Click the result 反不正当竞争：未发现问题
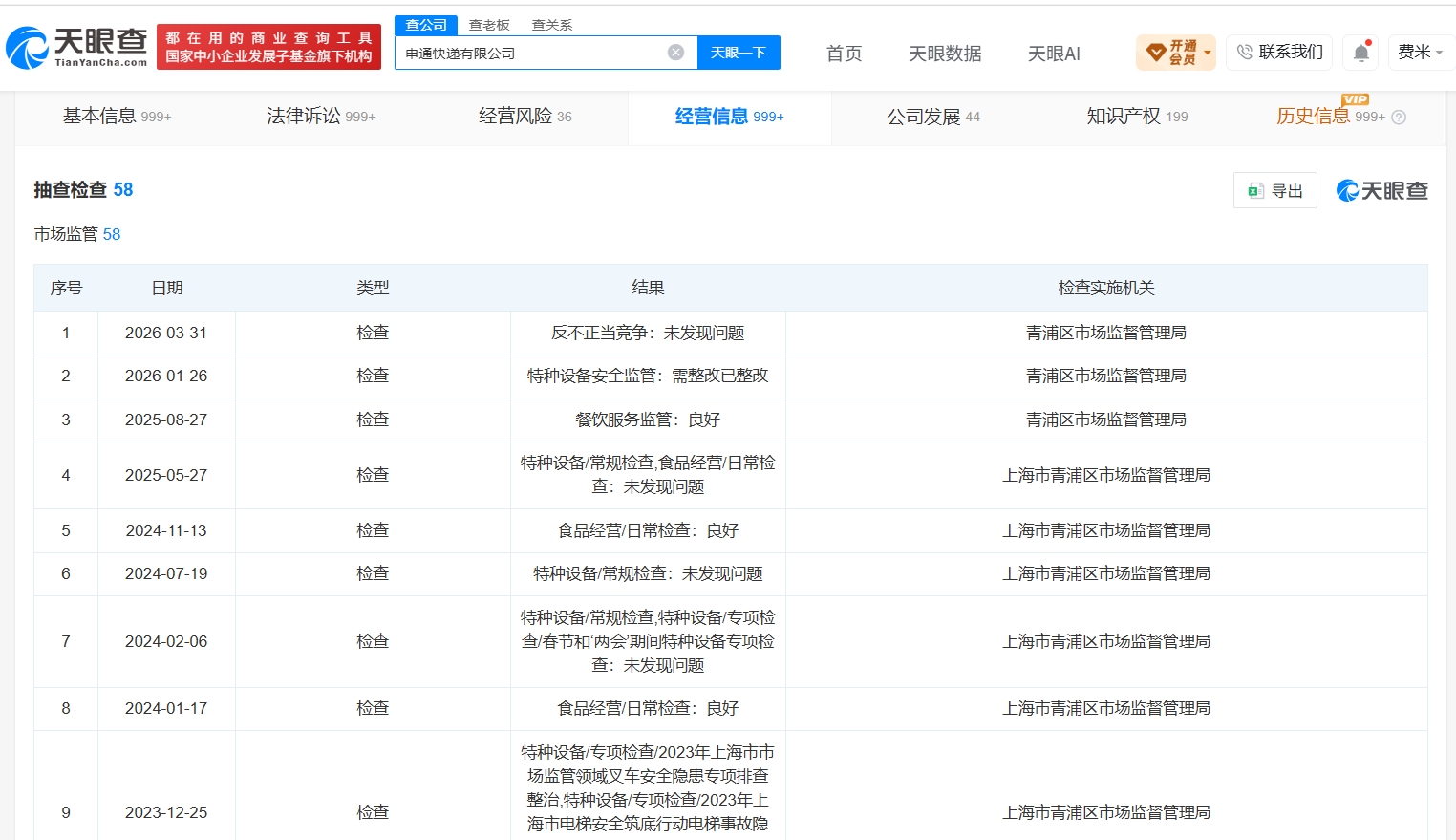Image resolution: width=1456 pixels, height=840 pixels. pos(648,333)
